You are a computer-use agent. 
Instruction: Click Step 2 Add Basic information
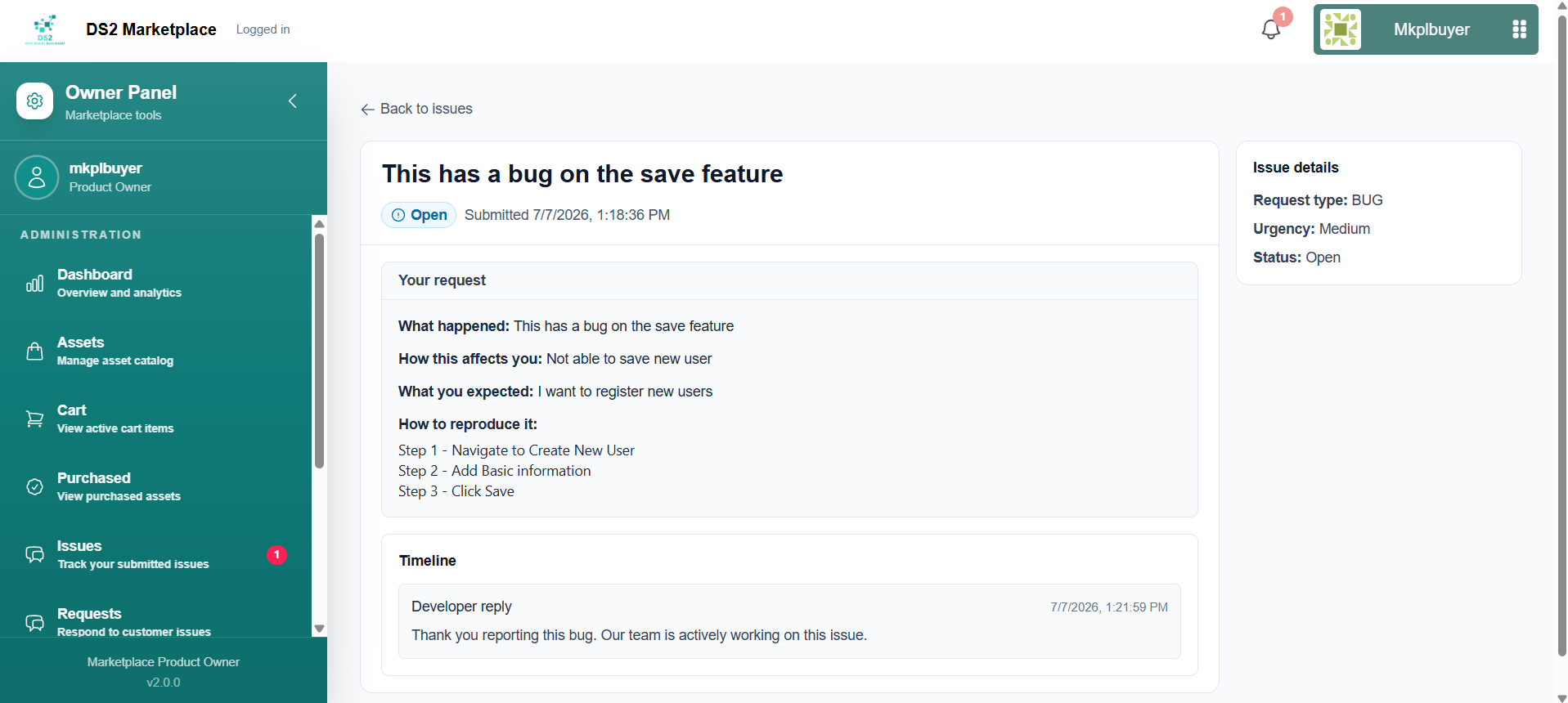tap(494, 471)
